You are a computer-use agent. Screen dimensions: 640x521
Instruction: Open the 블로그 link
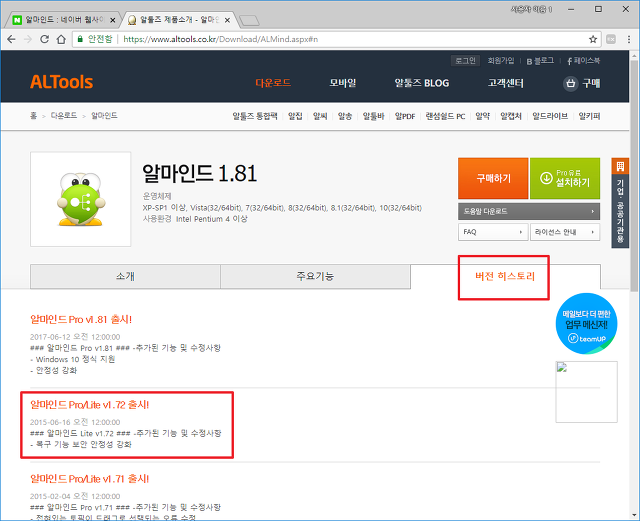[x=540, y=61]
